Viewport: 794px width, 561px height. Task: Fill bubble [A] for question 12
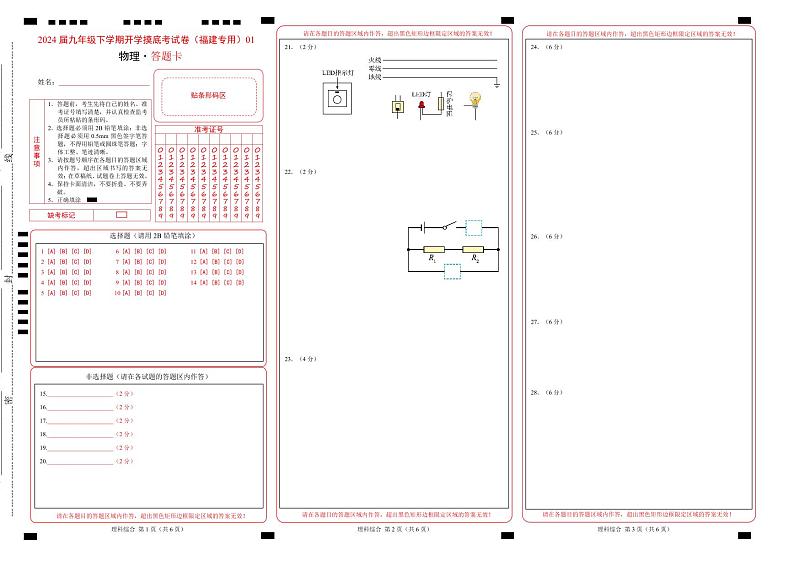point(204,262)
